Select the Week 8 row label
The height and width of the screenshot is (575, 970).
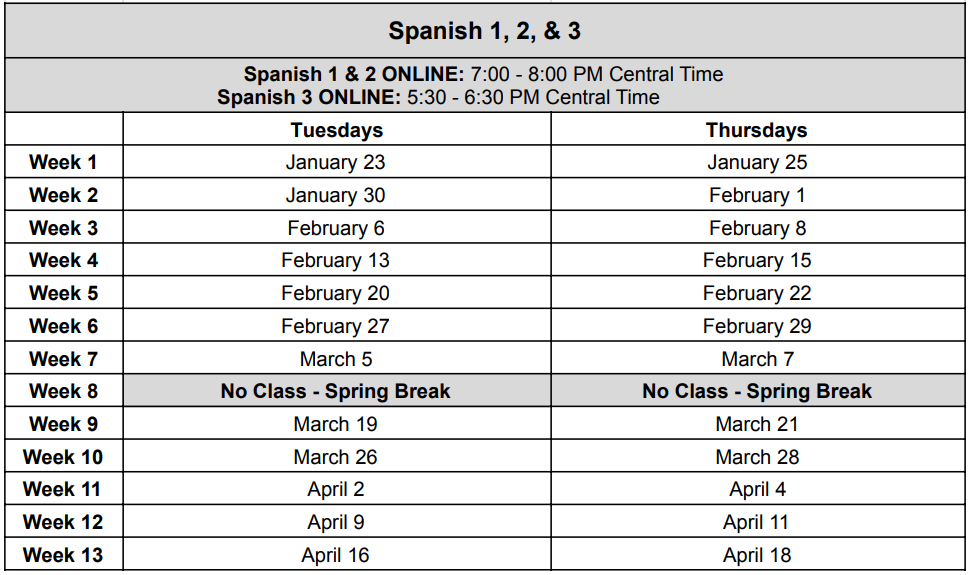point(63,391)
